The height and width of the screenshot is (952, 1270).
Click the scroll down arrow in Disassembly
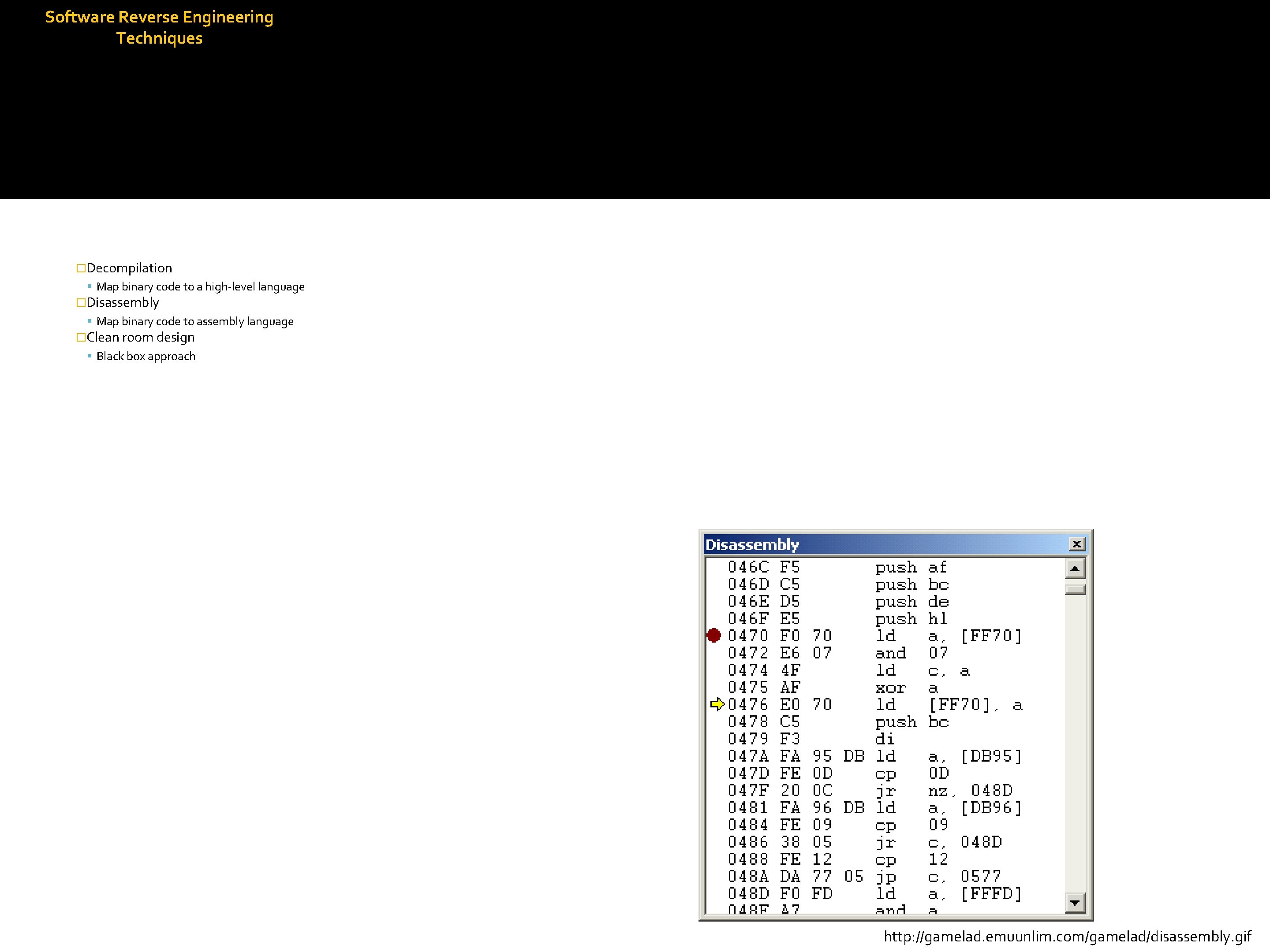coord(1075,903)
